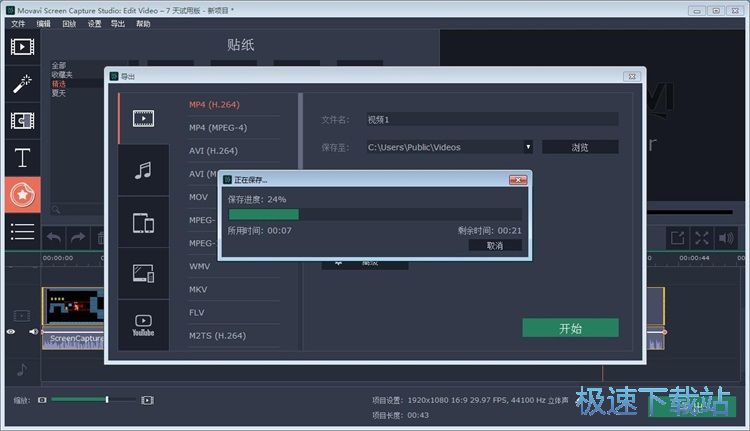
Task: Select 收藏夹 sticker category
Action: coord(62,75)
